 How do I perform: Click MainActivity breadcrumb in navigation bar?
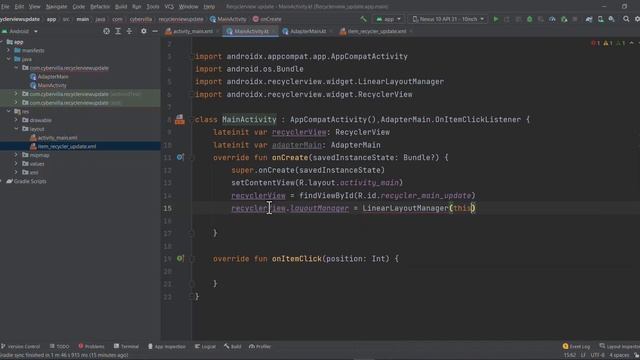[228, 19]
